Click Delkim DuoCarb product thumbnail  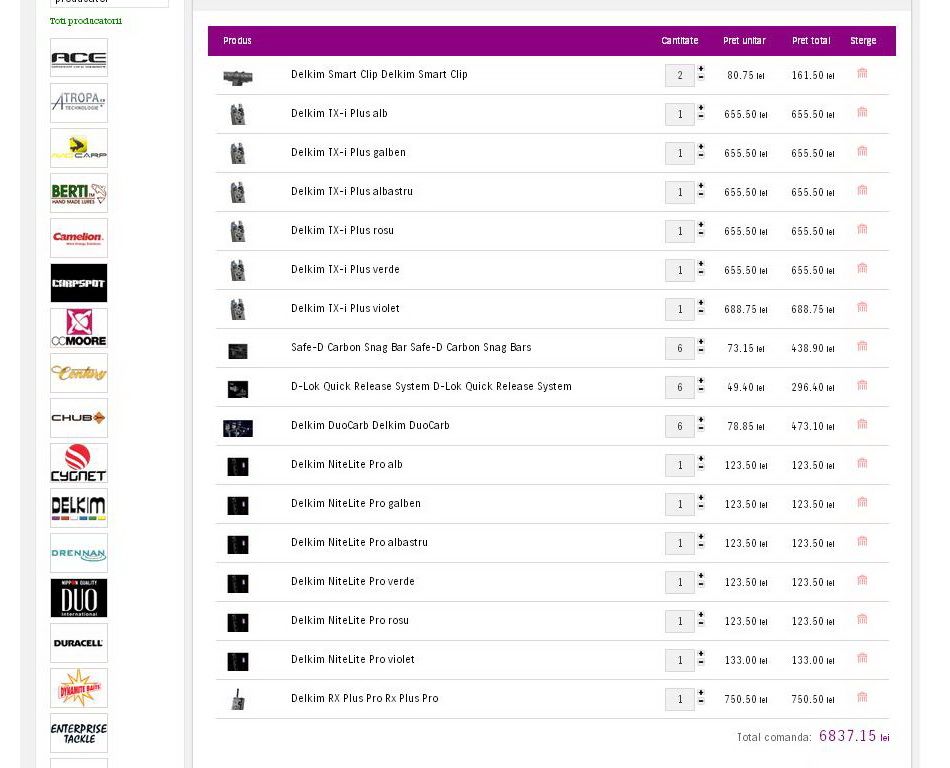coord(238,428)
